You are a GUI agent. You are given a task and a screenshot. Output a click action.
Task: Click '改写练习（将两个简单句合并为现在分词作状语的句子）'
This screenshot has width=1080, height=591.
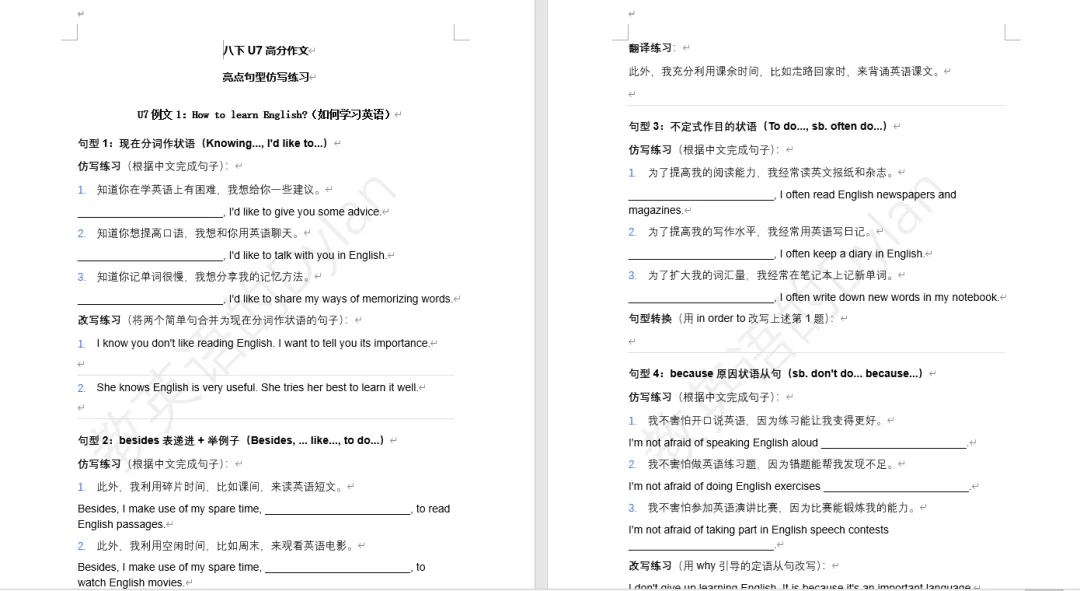point(214,320)
